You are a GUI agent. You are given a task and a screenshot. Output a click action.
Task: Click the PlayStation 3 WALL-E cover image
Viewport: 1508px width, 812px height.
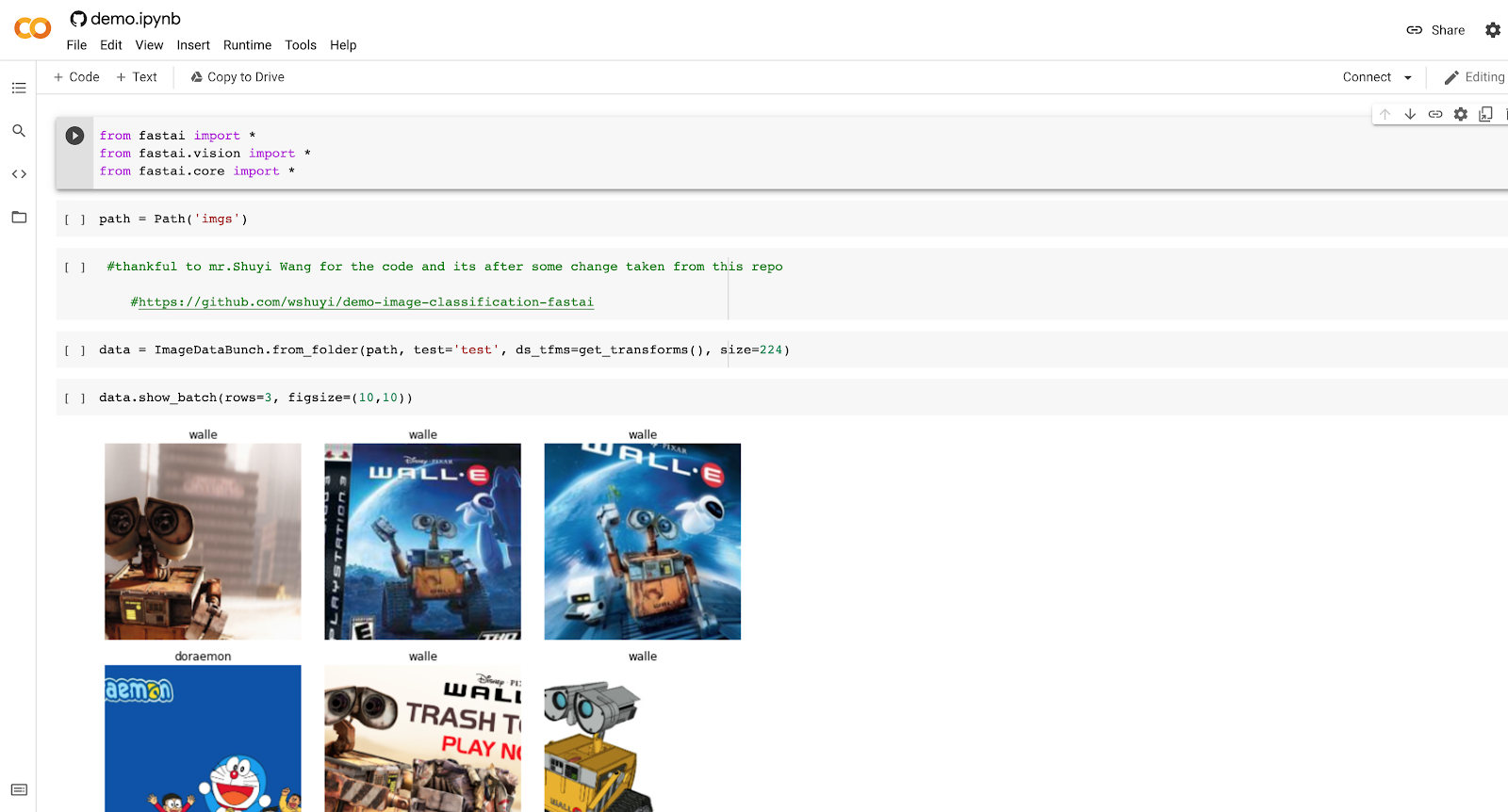pos(422,542)
